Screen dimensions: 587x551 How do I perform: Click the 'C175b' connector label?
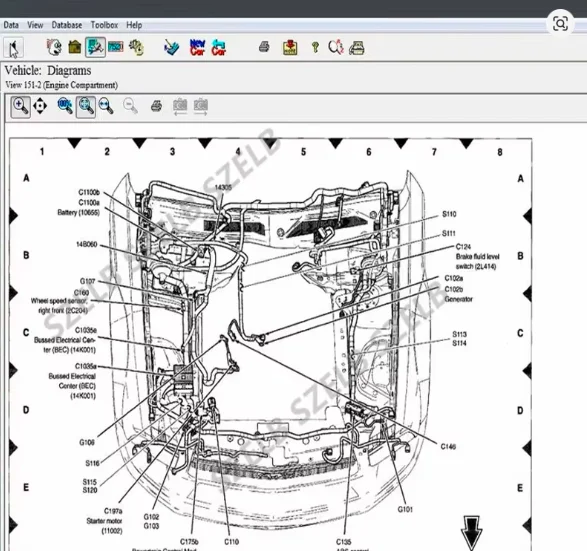click(189, 542)
